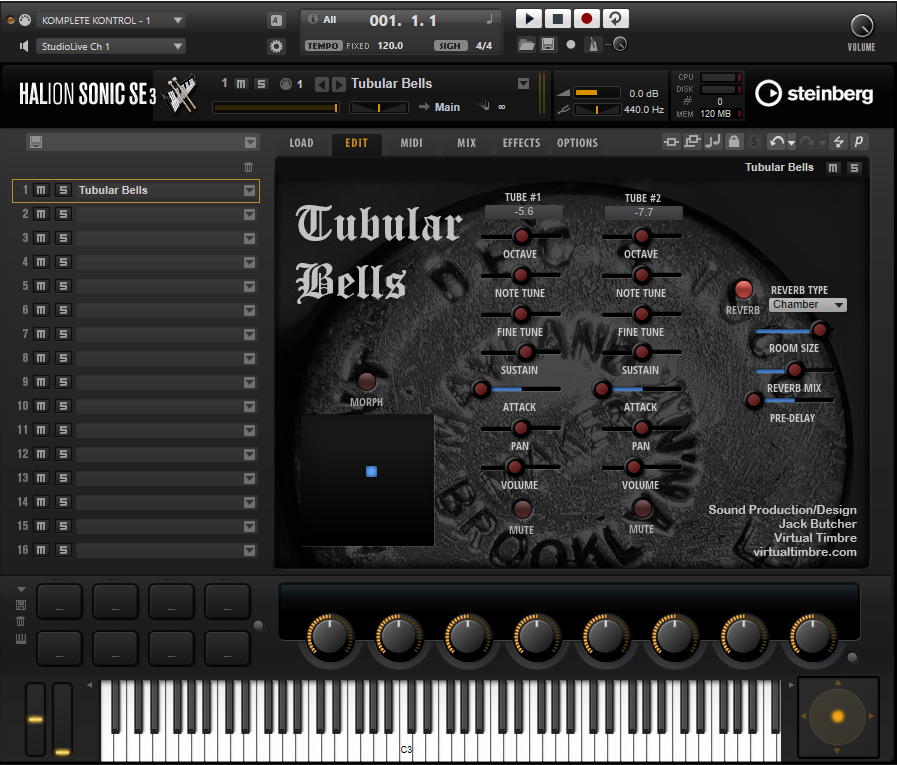Select the Tubular Bells slot 1 row

click(136, 191)
